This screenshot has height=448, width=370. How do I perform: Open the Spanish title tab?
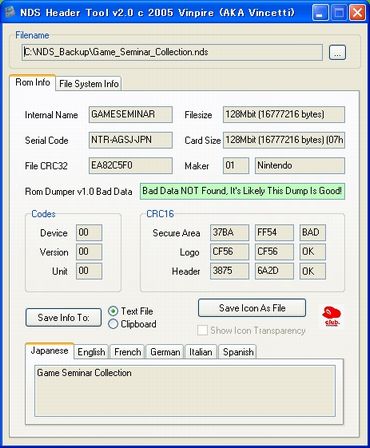238,352
